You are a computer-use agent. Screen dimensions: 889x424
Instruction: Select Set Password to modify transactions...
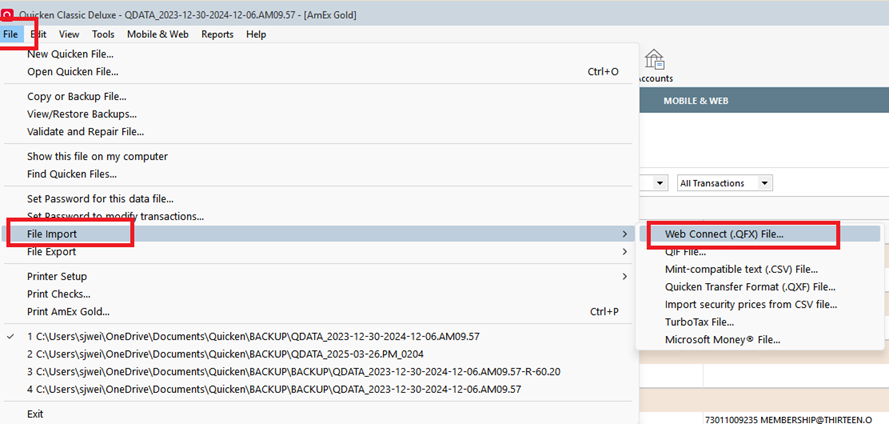[116, 216]
